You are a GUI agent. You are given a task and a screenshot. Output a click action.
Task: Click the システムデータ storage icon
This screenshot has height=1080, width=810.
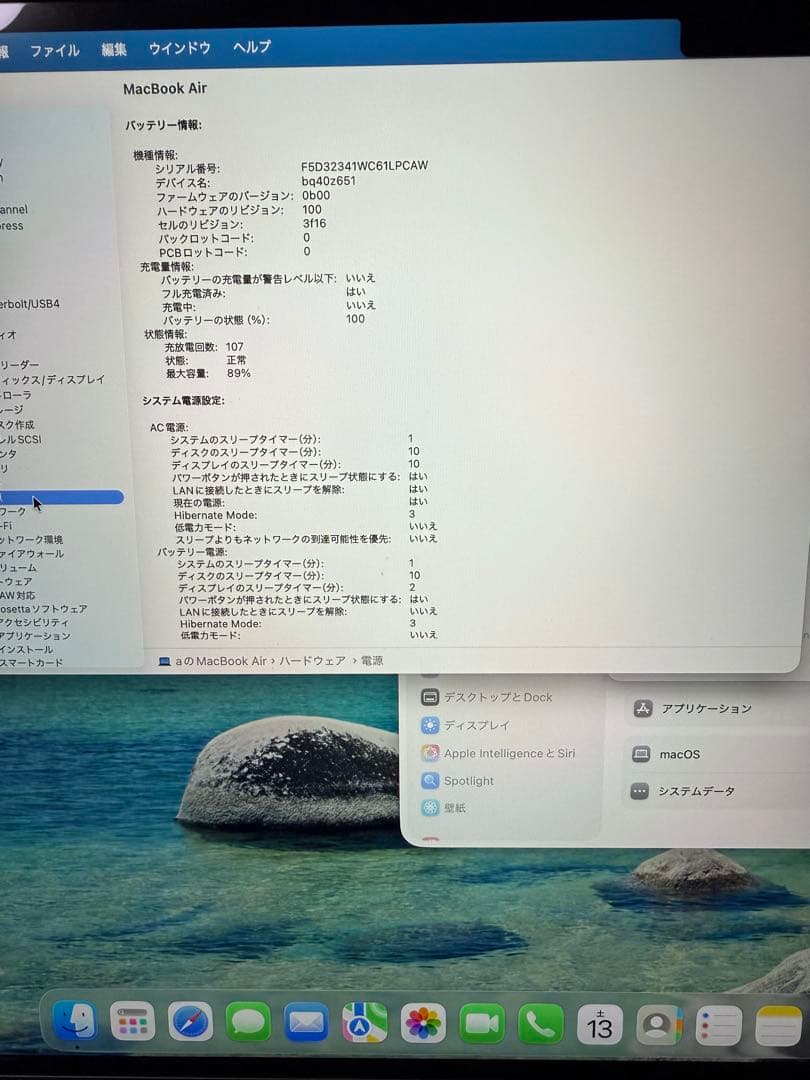tap(641, 791)
